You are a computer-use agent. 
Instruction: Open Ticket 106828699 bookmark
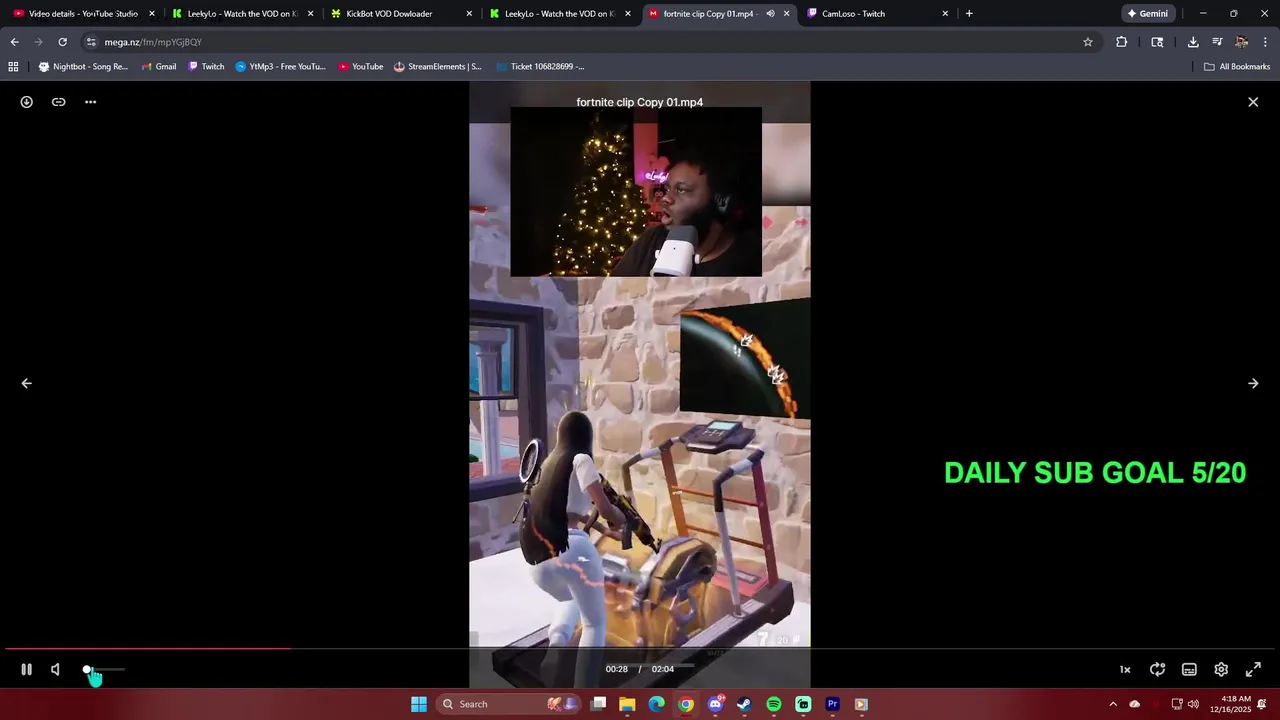[540, 67]
